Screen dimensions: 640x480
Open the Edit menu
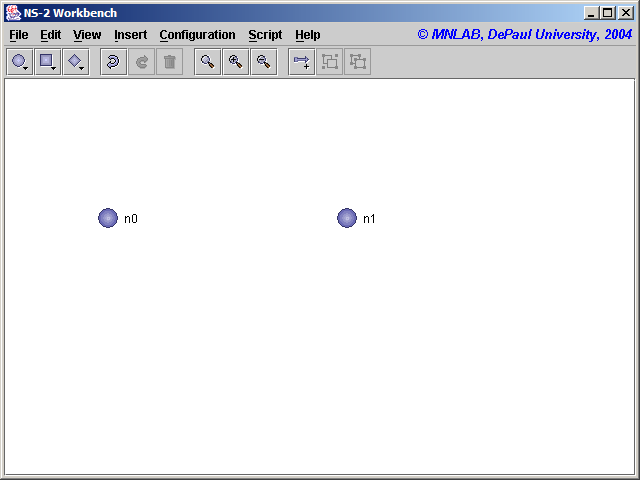[51, 35]
